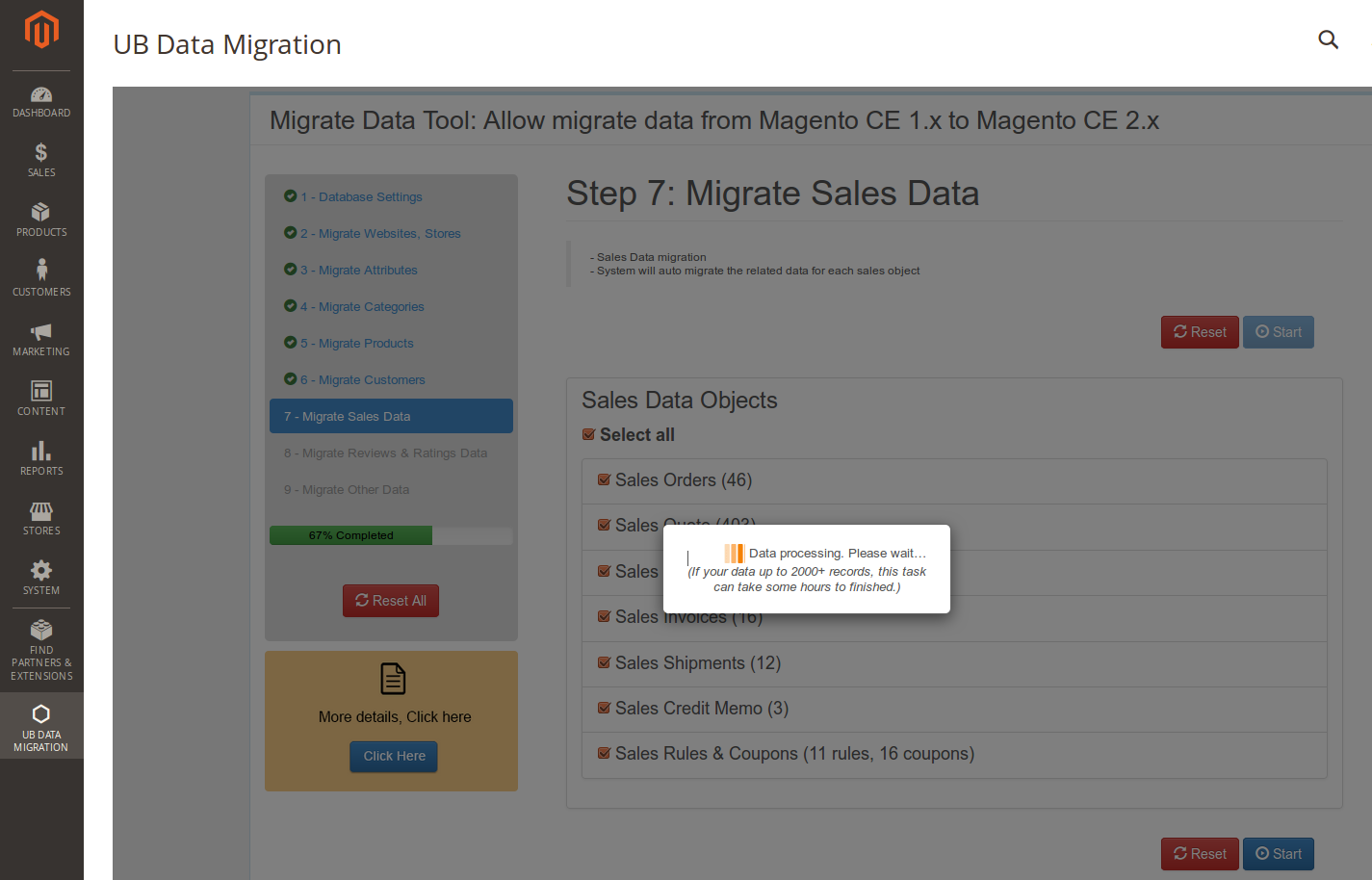Go to step 3 - Migrate Attributes
This screenshot has width=1372, height=880.
click(359, 270)
